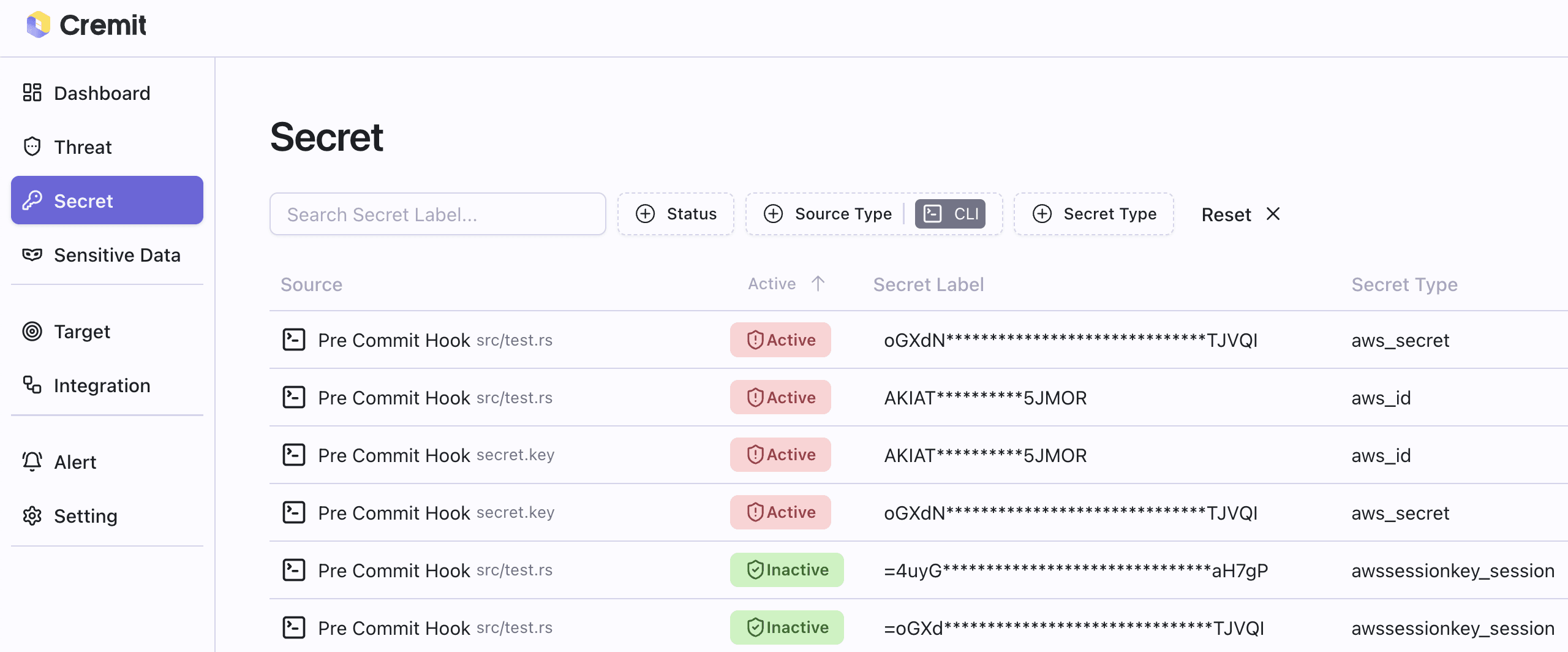This screenshot has width=1568, height=652.
Task: Click the Inactive badge on the fifth row
Action: 787,569
